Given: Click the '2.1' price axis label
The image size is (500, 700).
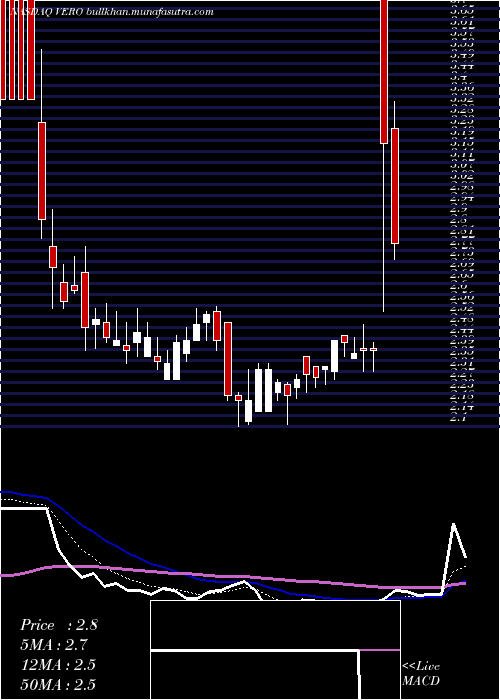Looking at the screenshot, I should tap(458, 418).
